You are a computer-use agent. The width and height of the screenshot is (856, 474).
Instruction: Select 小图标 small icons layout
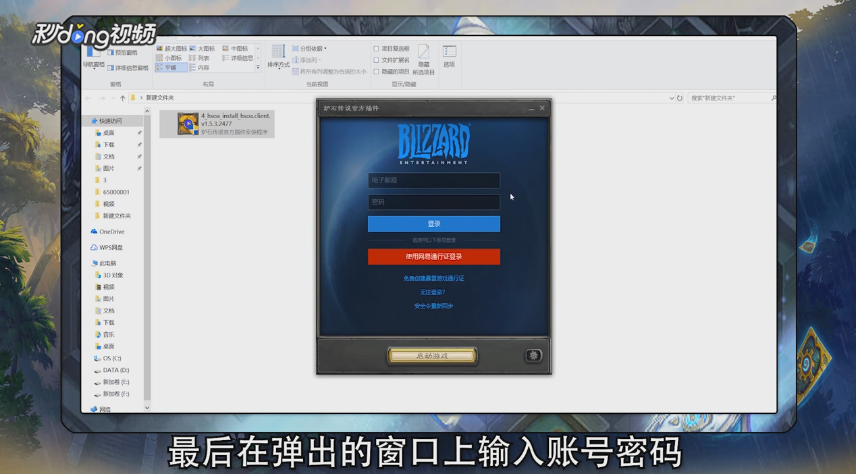coord(169,58)
